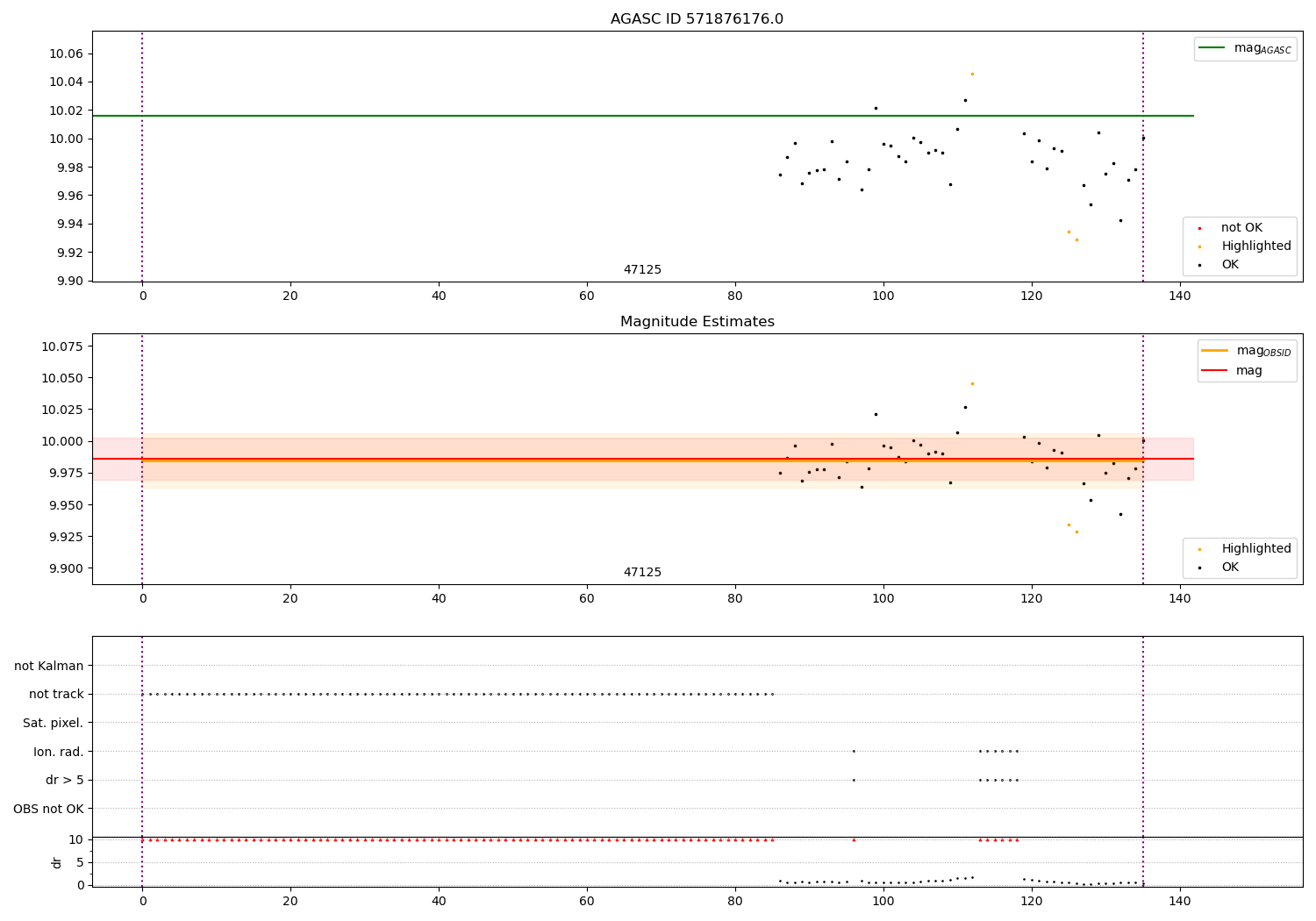The image size is (1316, 921).
Task: Click the 'Magnitude Estimates' subplot title
Action: pos(697,322)
